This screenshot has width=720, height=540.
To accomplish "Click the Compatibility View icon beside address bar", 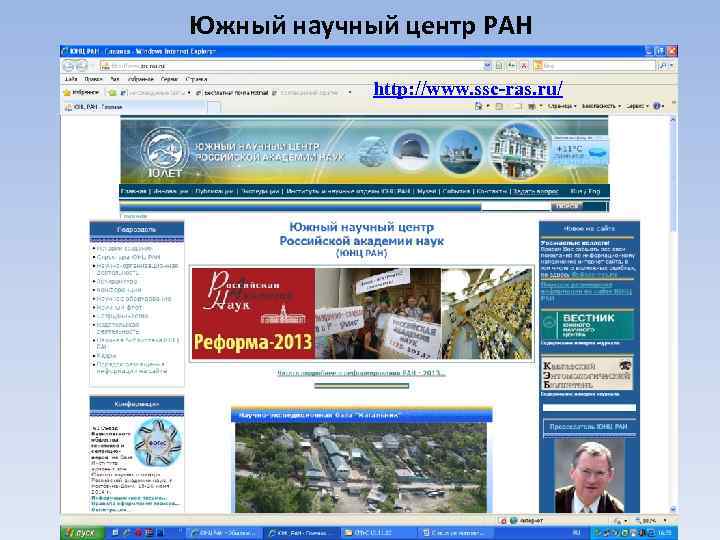I will (500, 66).
